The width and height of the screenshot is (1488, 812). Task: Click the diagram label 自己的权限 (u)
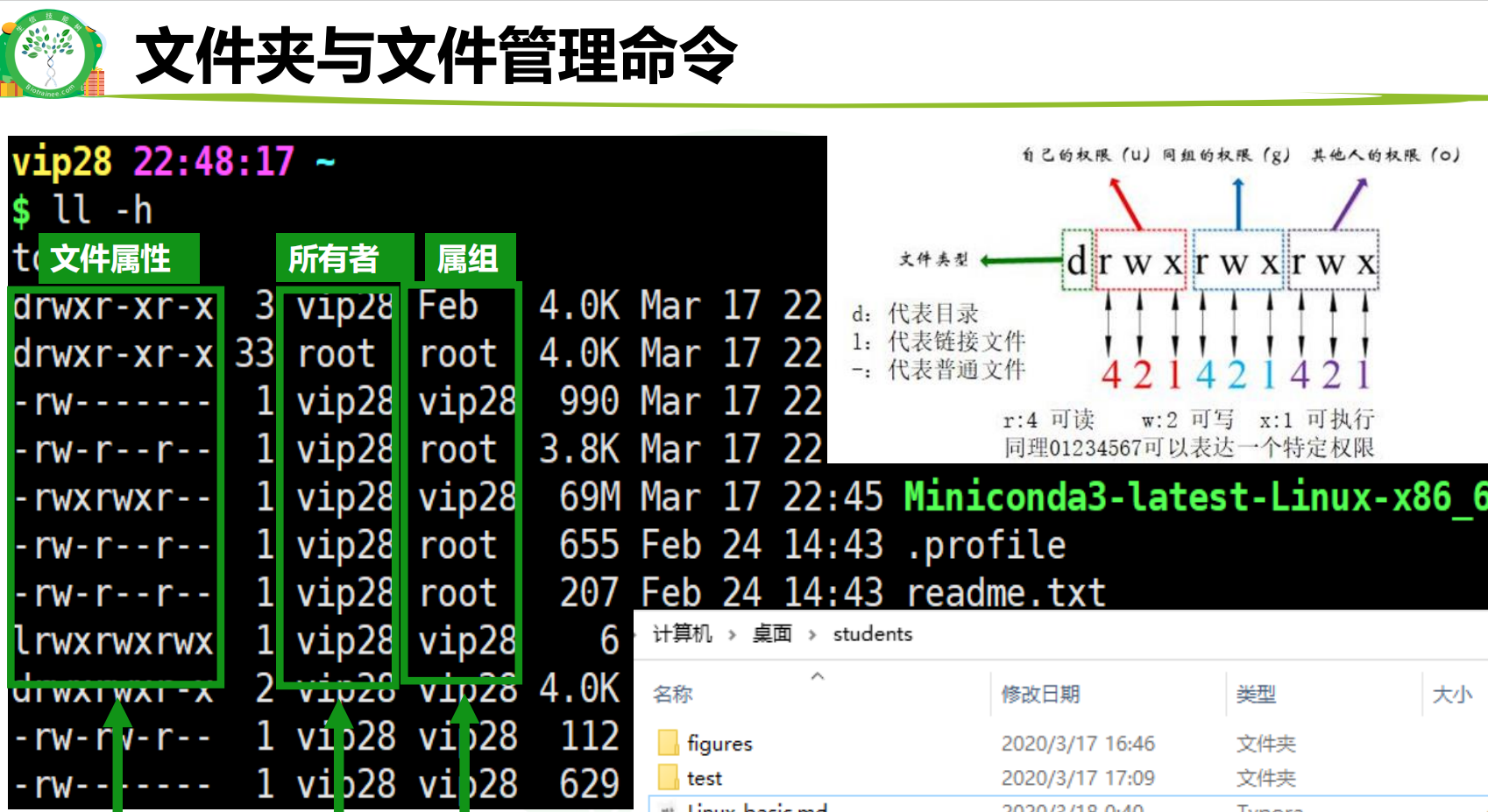tap(1086, 155)
